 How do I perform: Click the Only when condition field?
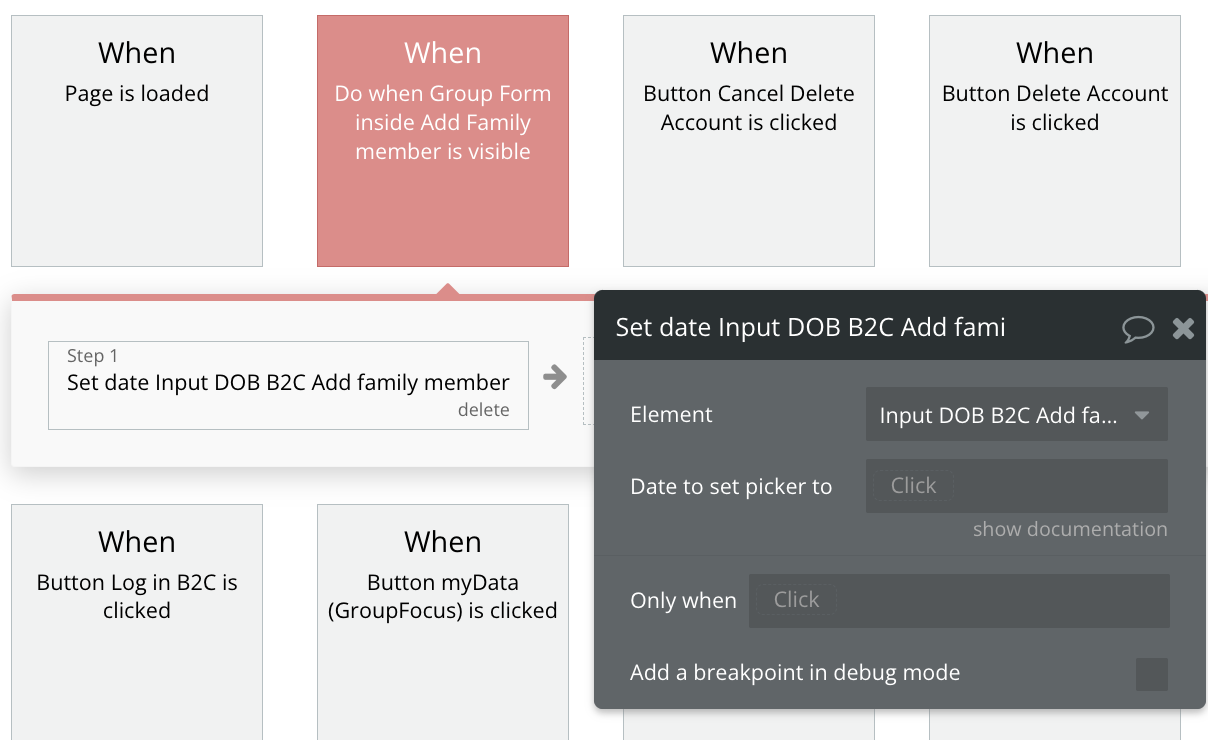959,600
